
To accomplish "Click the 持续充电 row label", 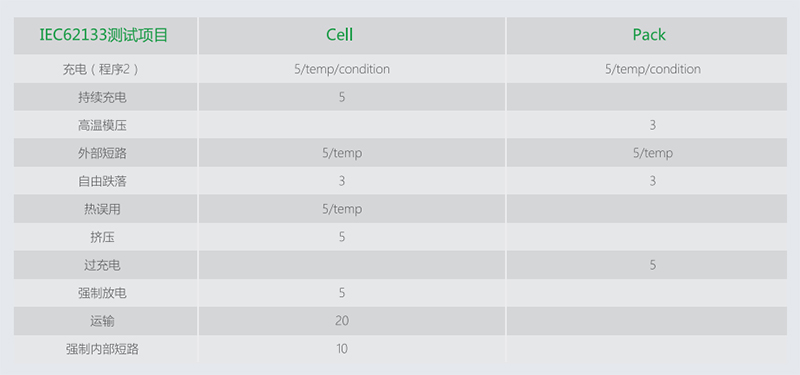I will 102,97.
